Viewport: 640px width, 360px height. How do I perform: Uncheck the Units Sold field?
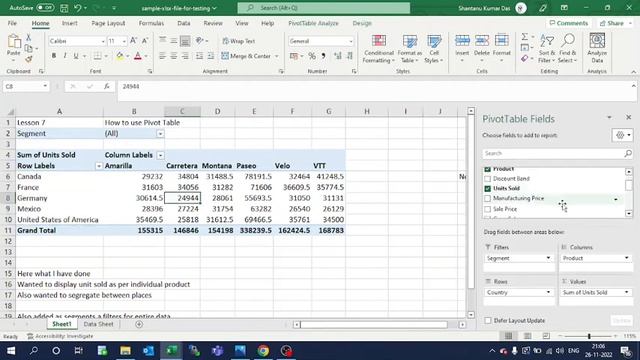pyautogui.click(x=487, y=189)
